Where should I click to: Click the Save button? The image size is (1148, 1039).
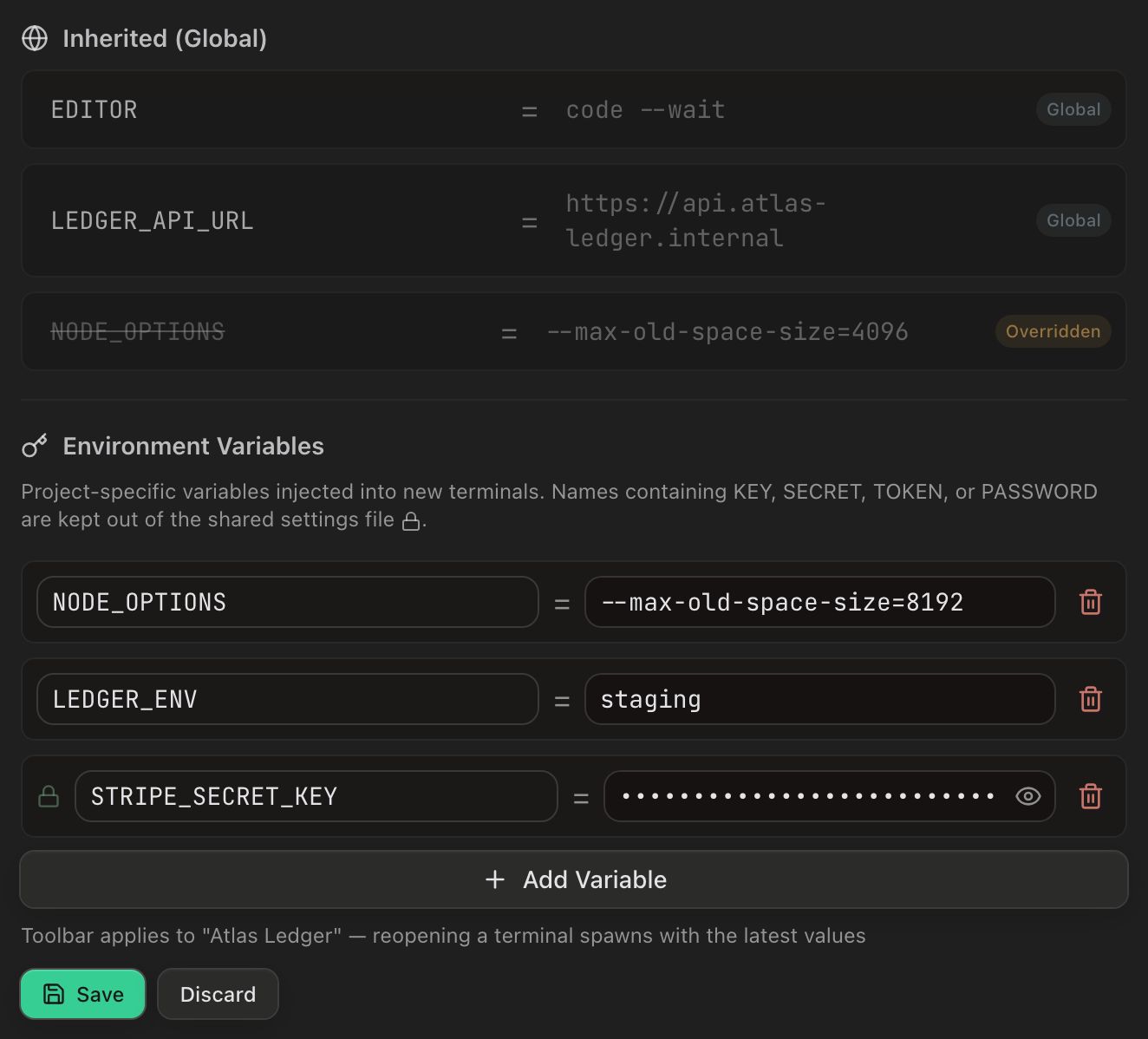point(82,994)
